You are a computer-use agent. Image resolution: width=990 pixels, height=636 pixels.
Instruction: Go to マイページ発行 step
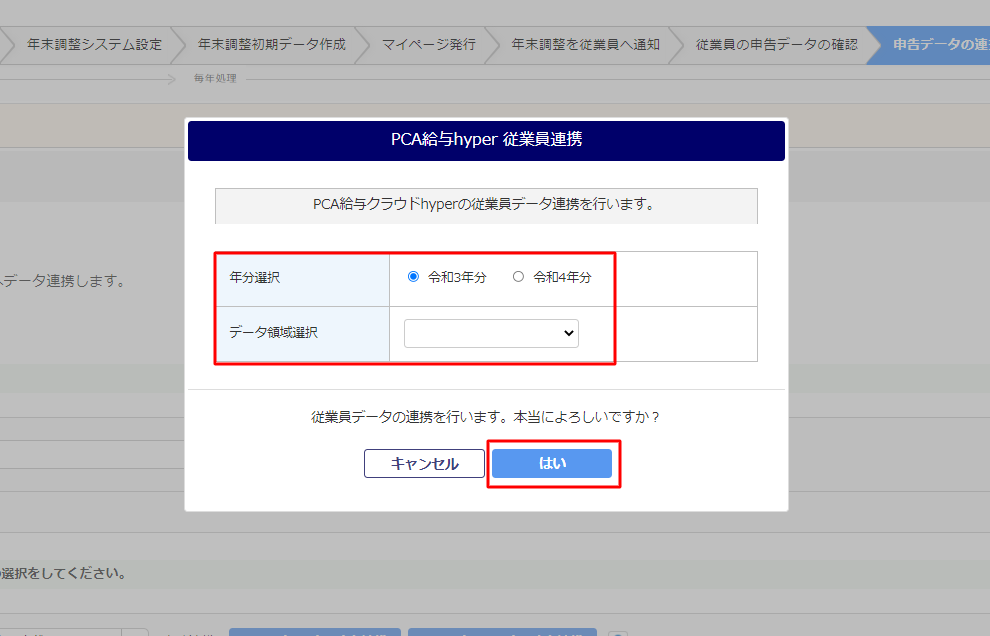tap(429, 45)
